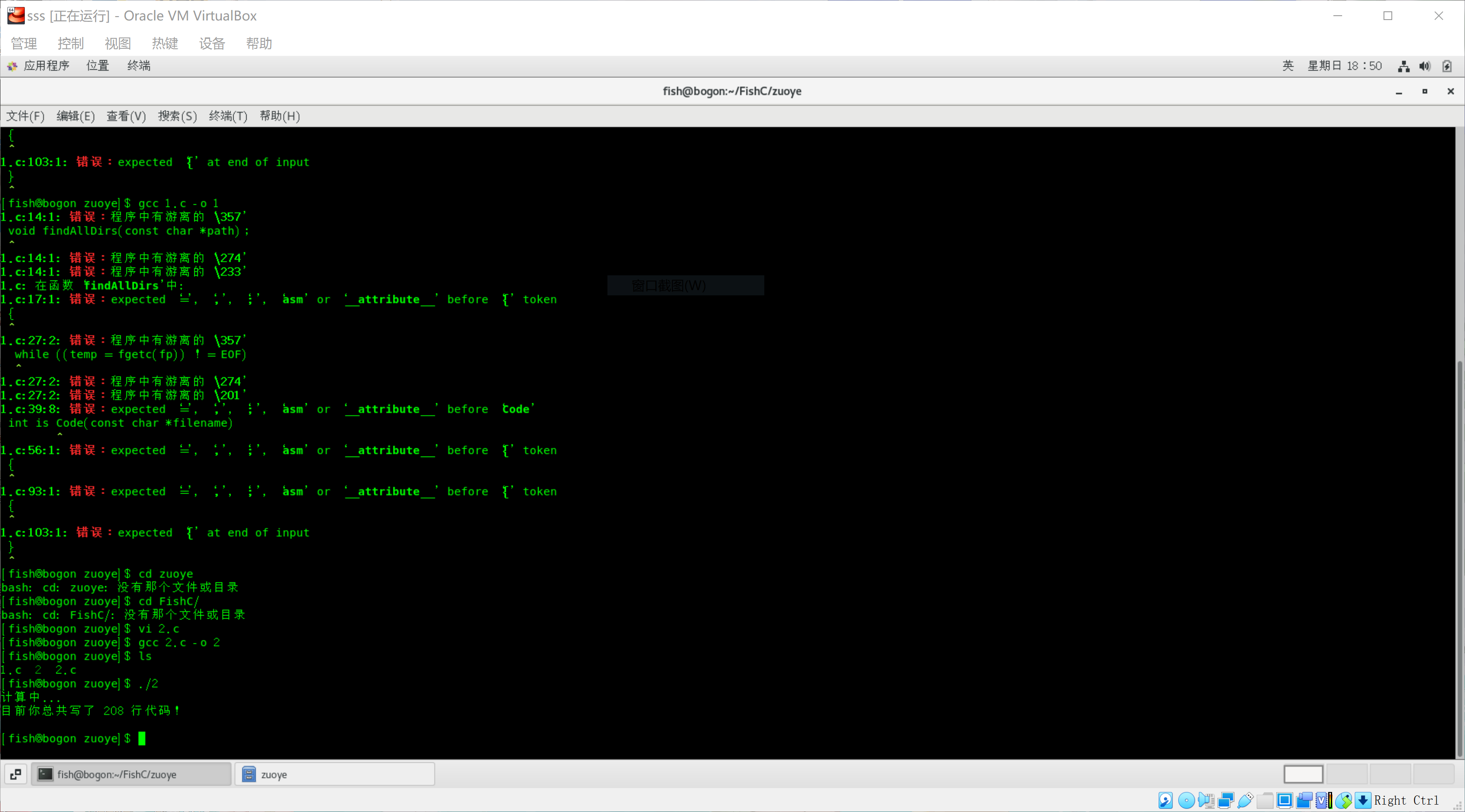Open the 位置 places menu
This screenshot has width=1465, height=812.
click(97, 65)
